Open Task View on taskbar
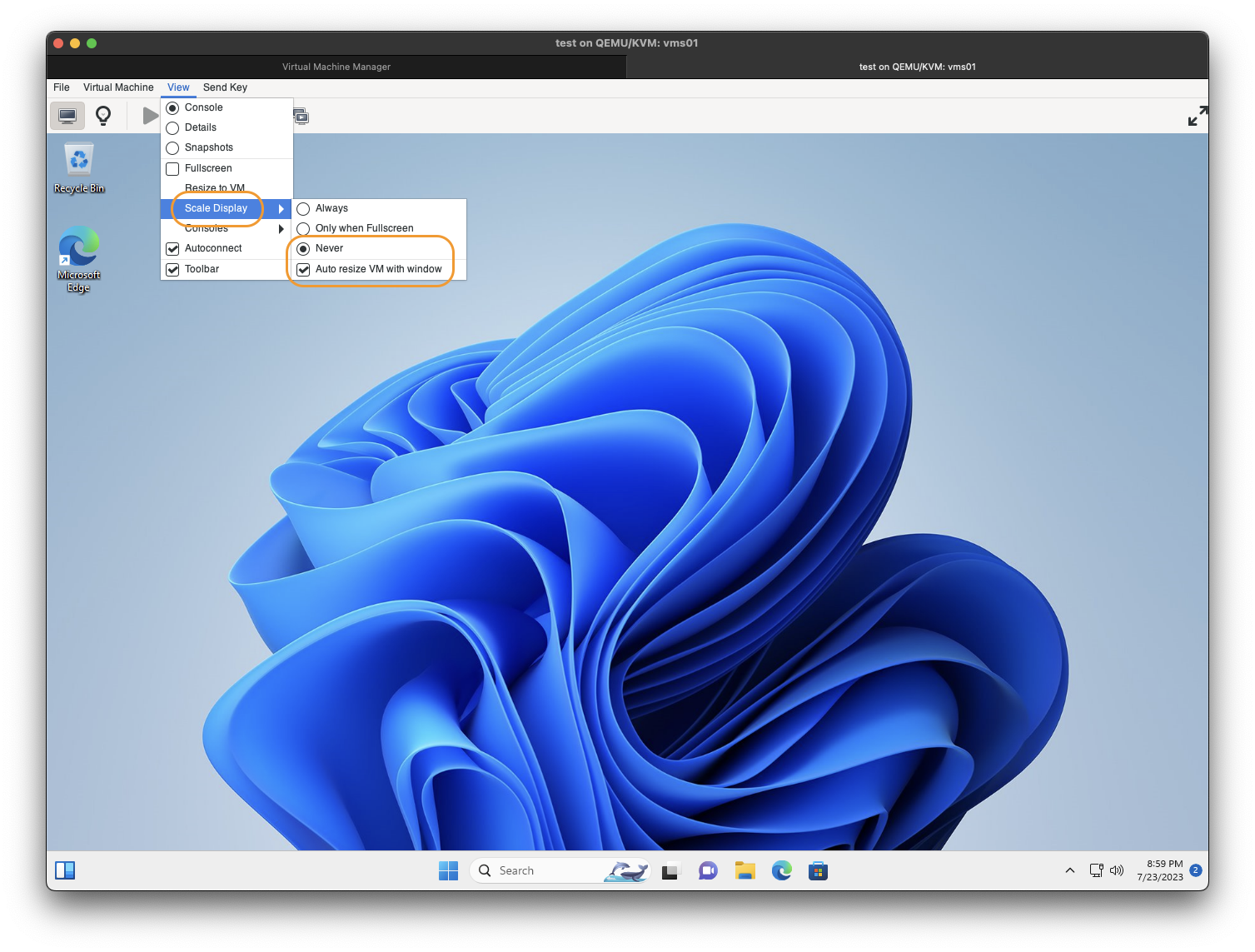 [671, 870]
